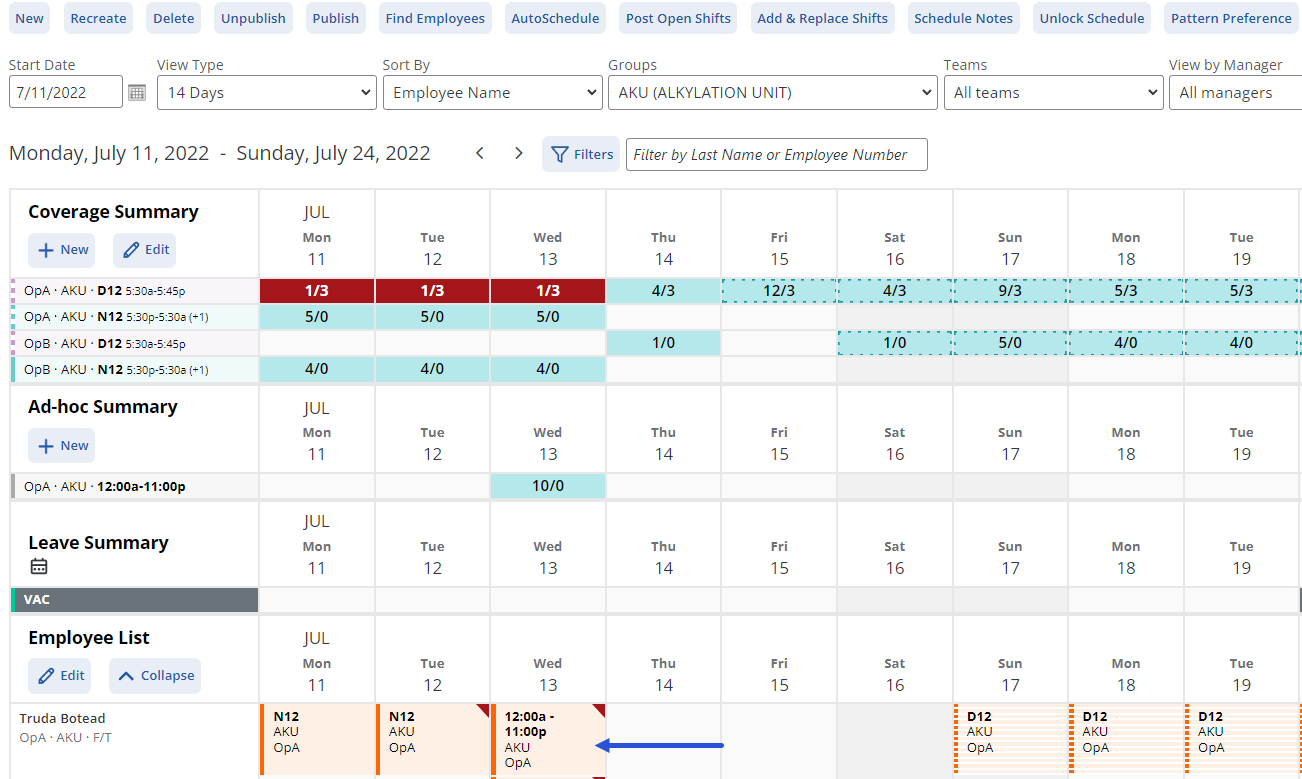
Task: Edit the Coverage Summary
Action: pyautogui.click(x=144, y=250)
